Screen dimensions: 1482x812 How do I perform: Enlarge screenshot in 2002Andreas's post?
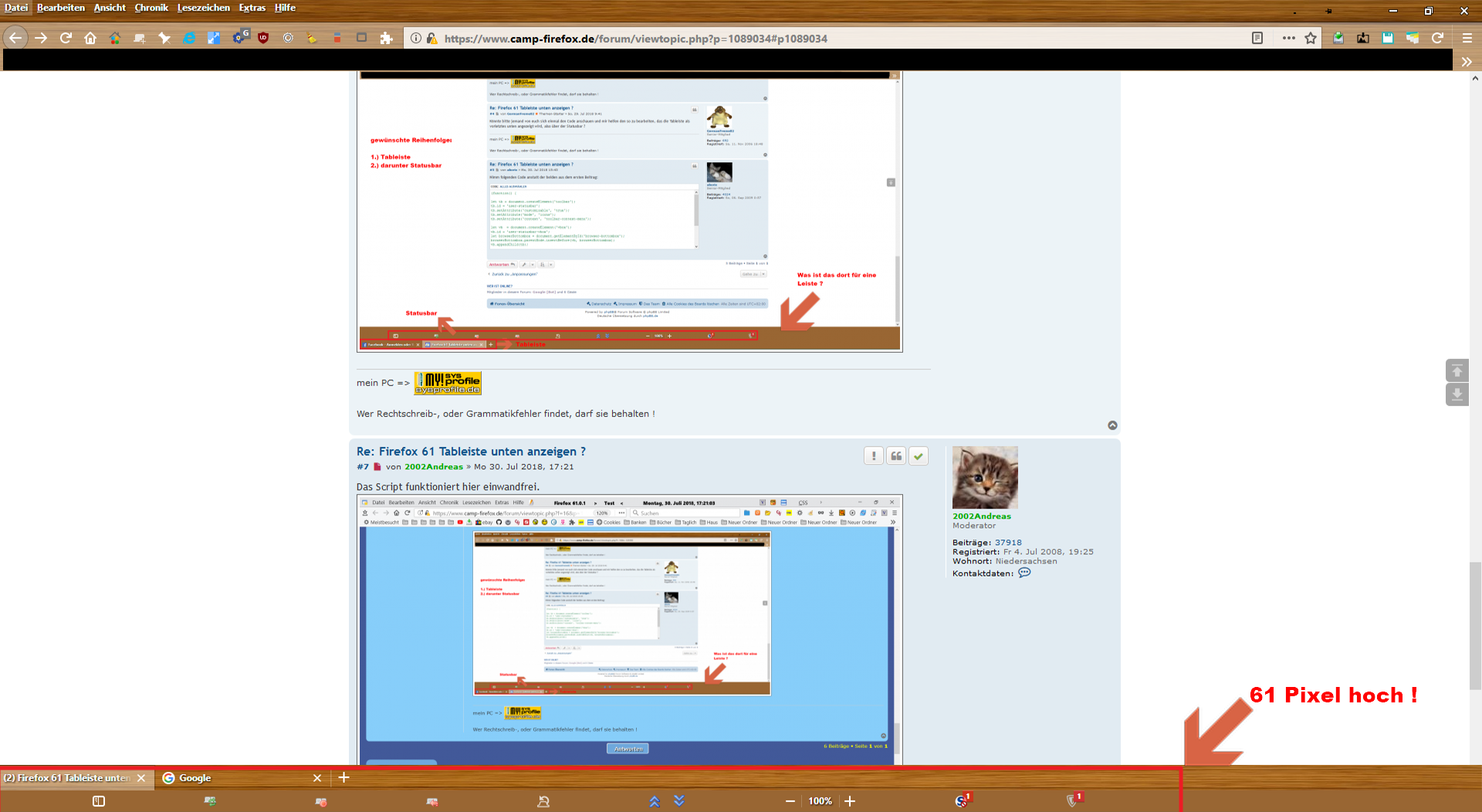[629, 630]
